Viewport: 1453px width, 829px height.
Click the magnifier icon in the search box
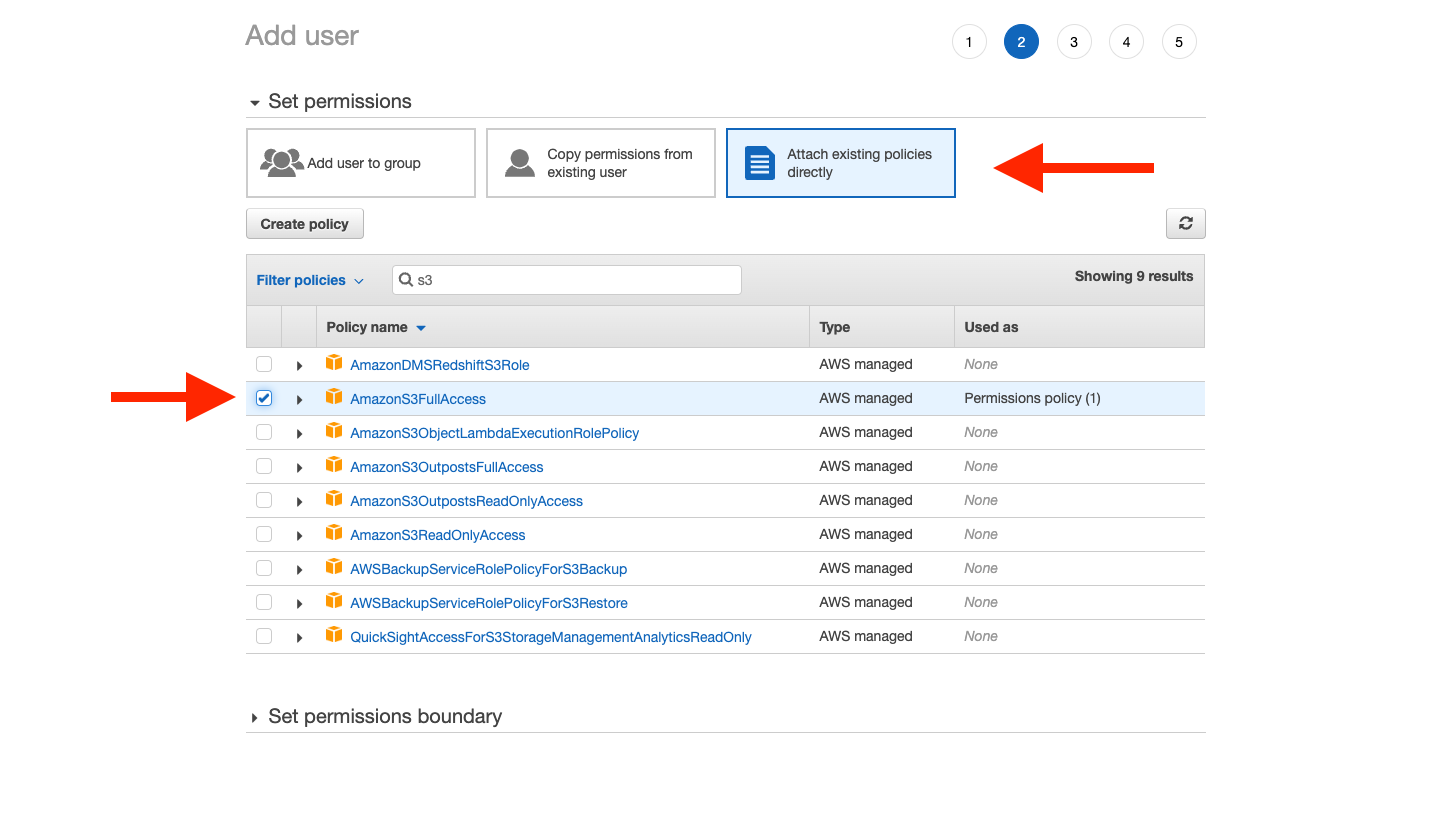click(x=406, y=280)
